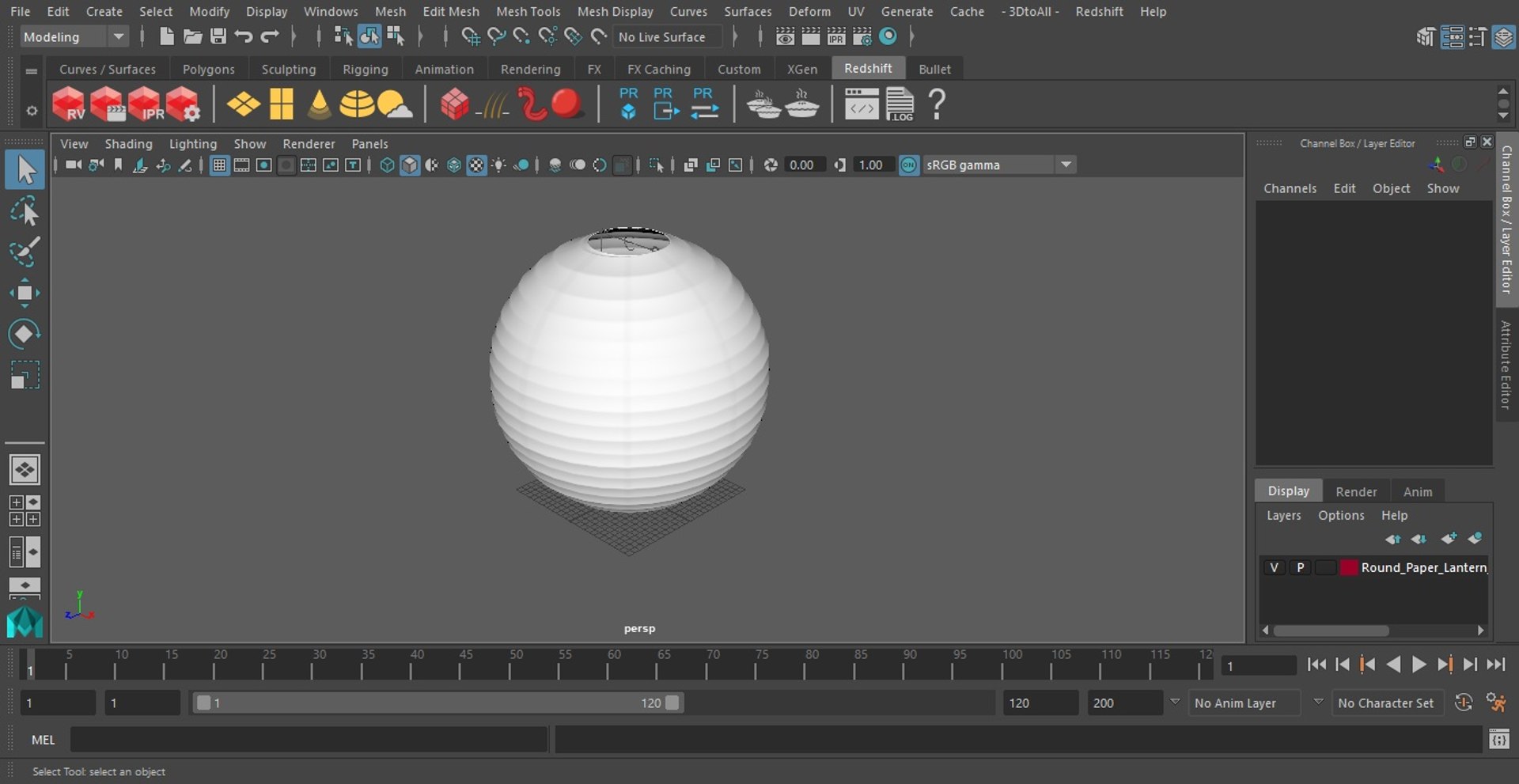
Task: Toggle use all lights in viewport
Action: [x=498, y=165]
